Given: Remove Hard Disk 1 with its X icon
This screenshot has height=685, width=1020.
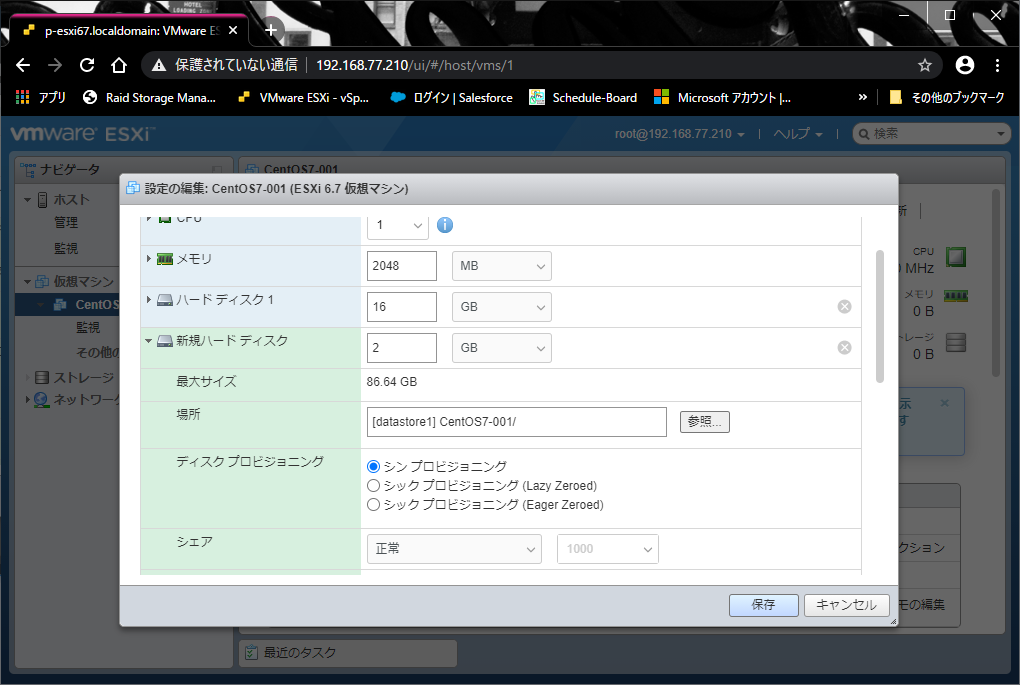Looking at the screenshot, I should [844, 306].
